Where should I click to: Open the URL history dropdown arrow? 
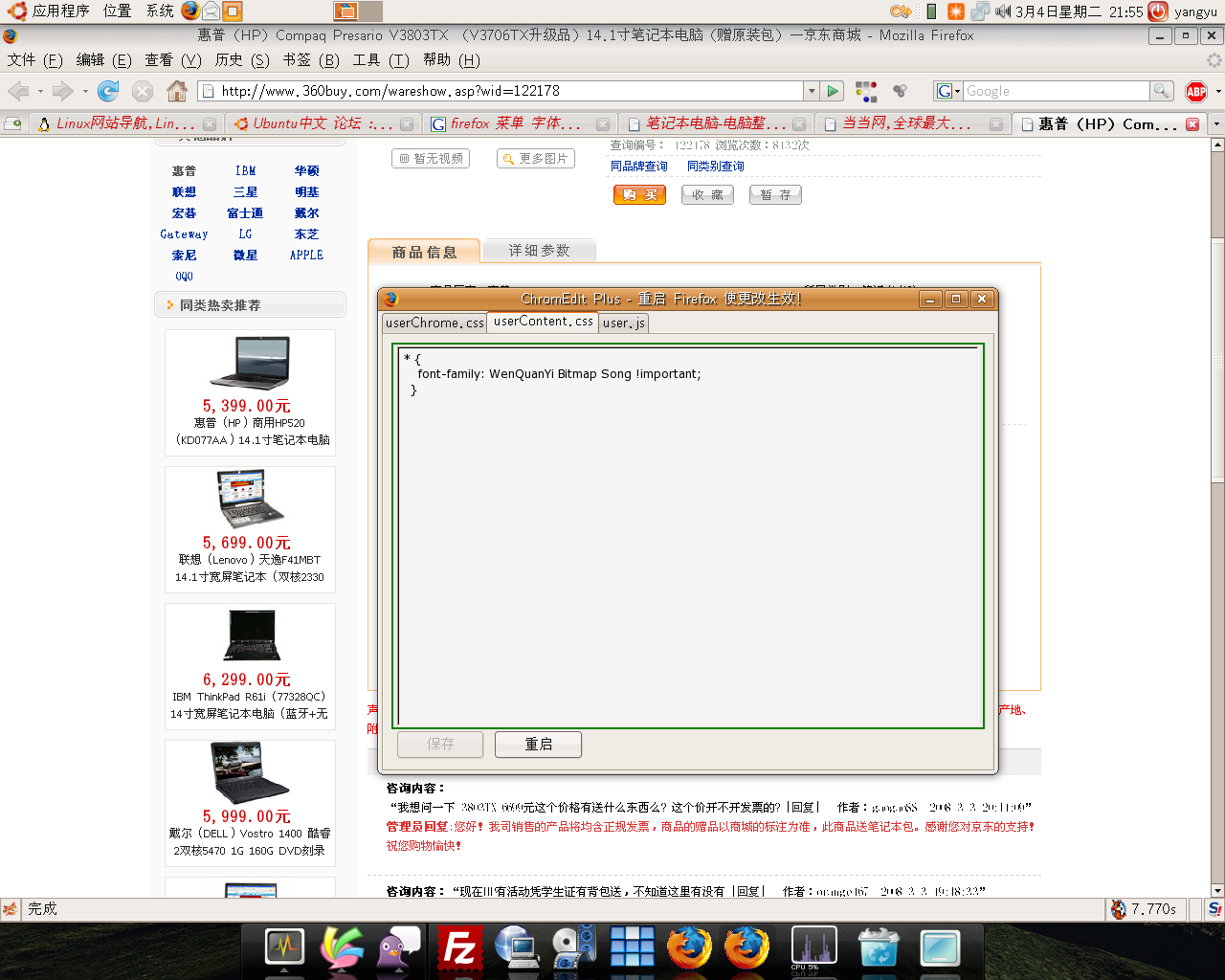(x=812, y=91)
